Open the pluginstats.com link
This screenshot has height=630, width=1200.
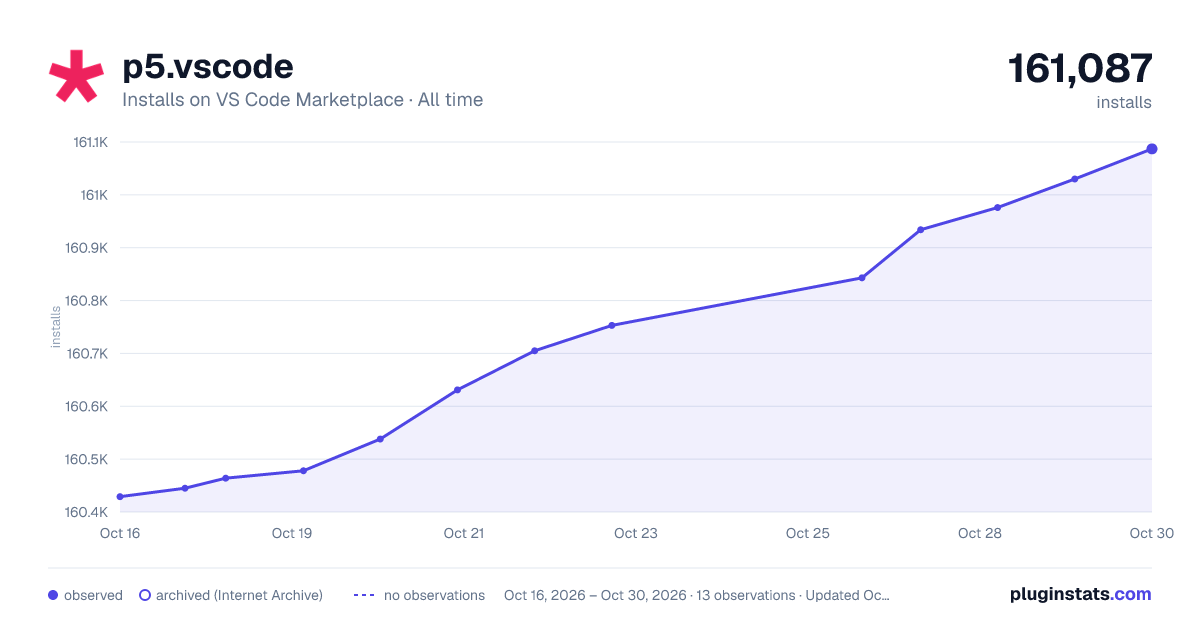pyautogui.click(x=1081, y=594)
